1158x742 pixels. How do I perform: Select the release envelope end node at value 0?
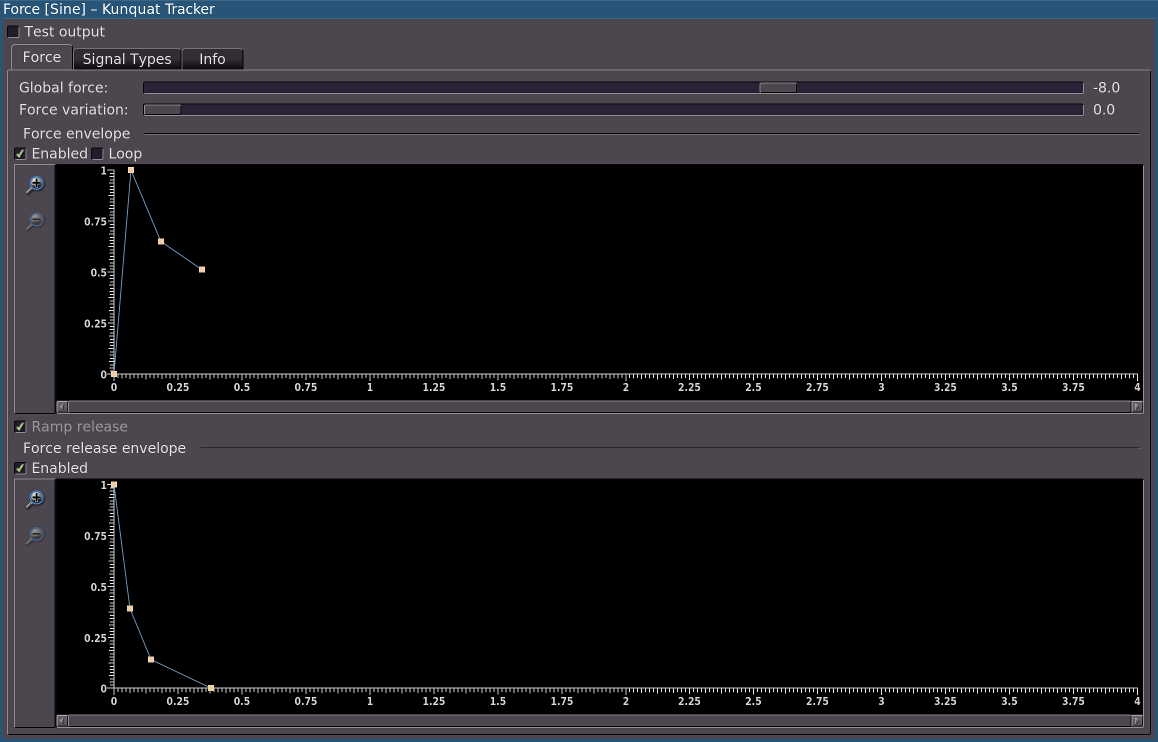tap(210, 688)
